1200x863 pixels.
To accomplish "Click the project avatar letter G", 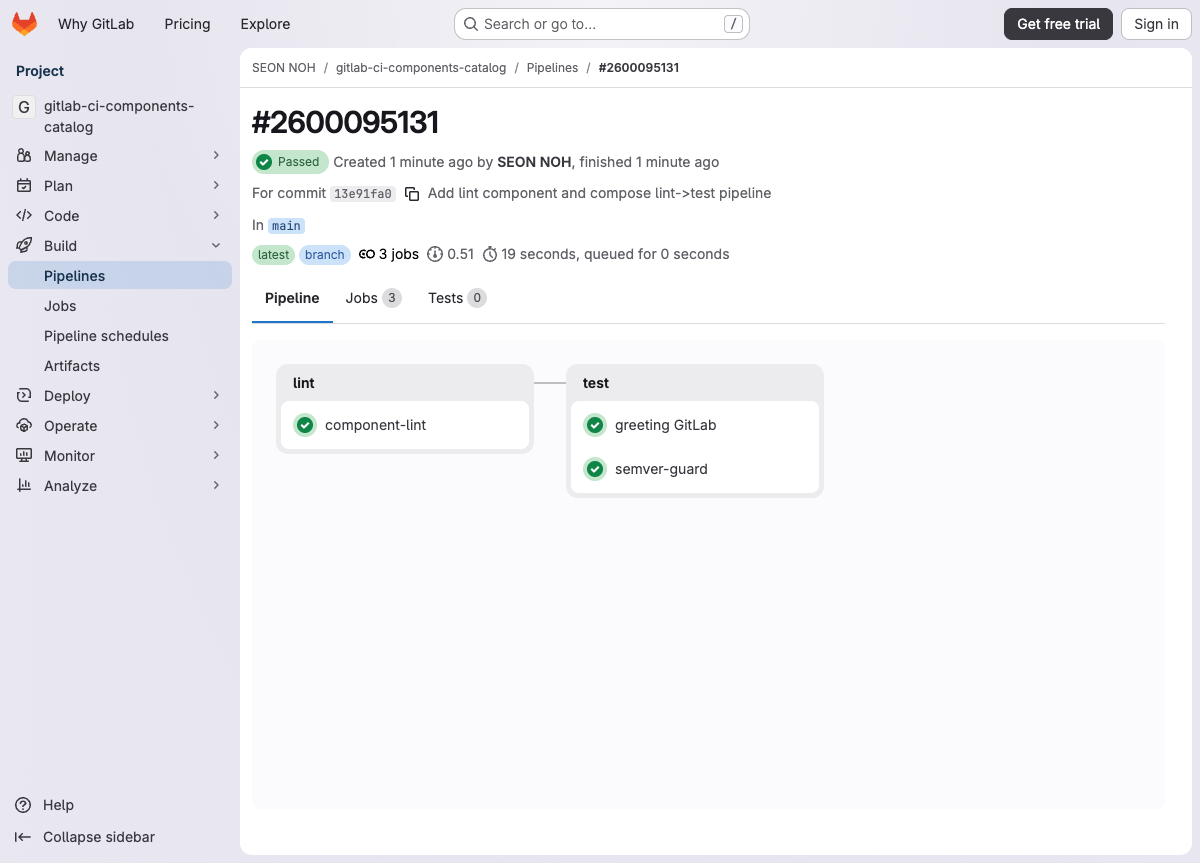I will pos(24,107).
